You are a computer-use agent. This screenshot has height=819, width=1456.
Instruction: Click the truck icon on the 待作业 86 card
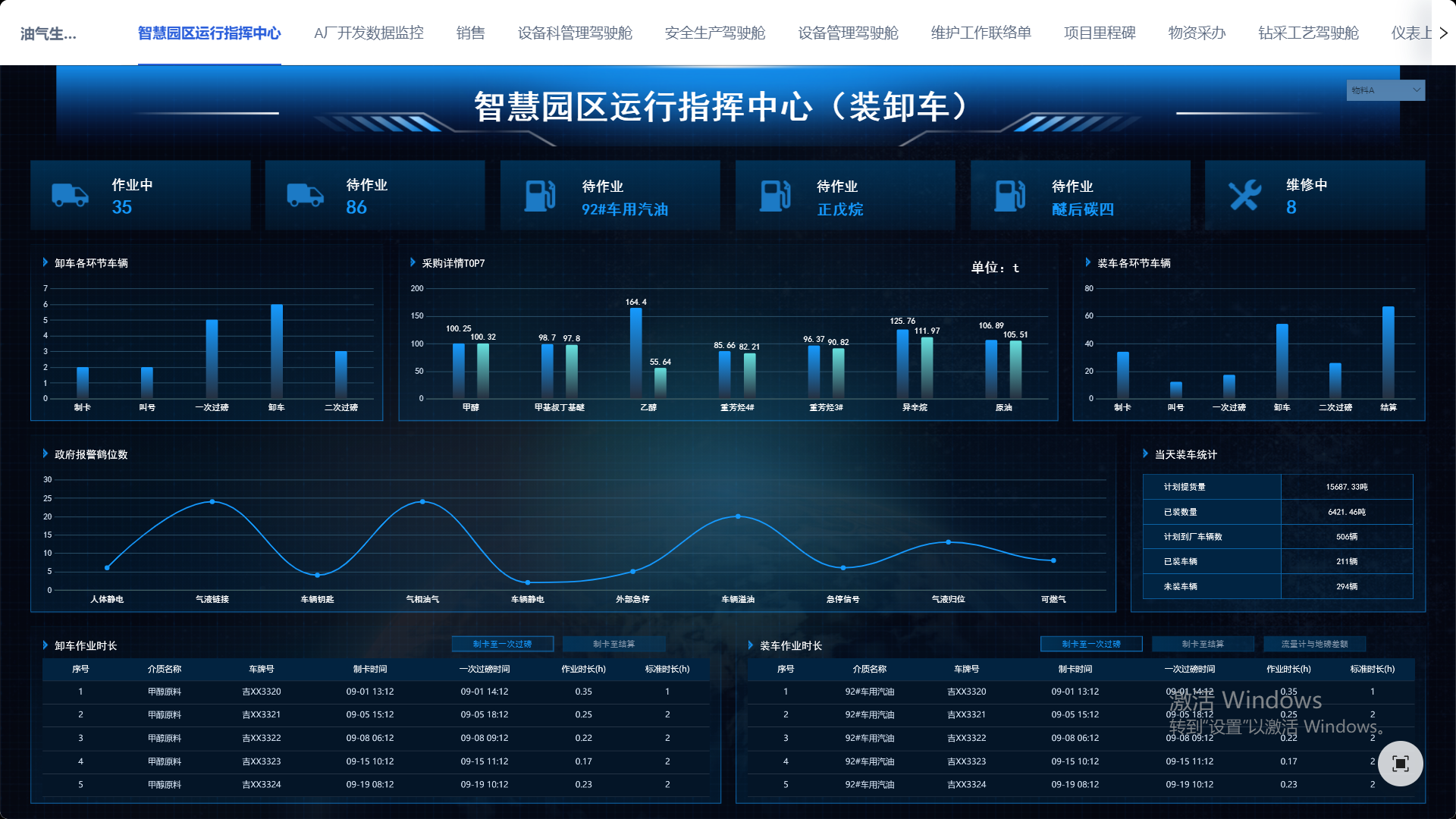coord(305,196)
